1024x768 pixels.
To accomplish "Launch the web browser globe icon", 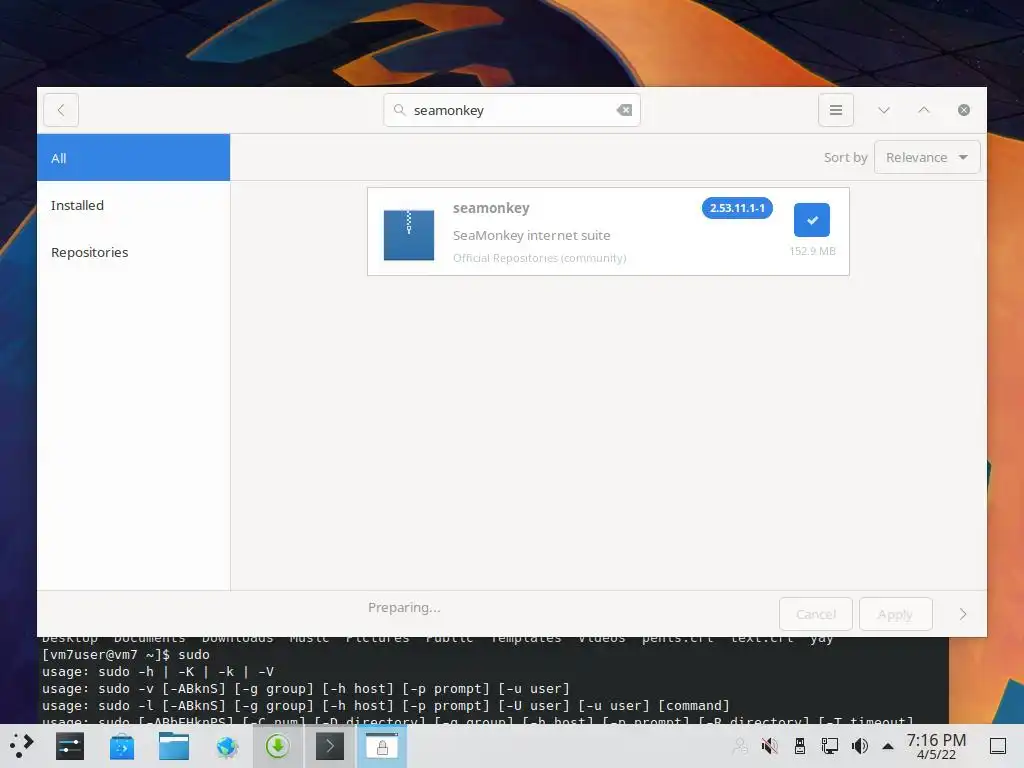I will pyautogui.click(x=227, y=746).
